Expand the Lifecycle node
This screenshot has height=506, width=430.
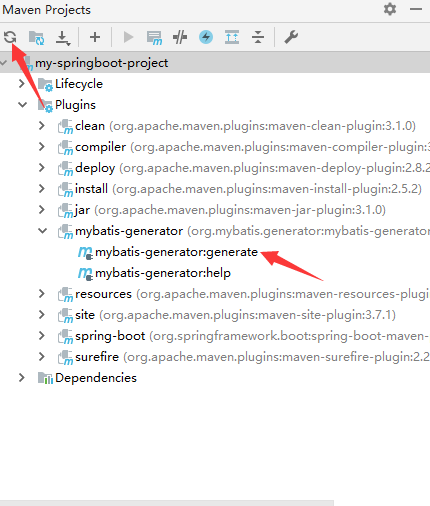(22, 84)
